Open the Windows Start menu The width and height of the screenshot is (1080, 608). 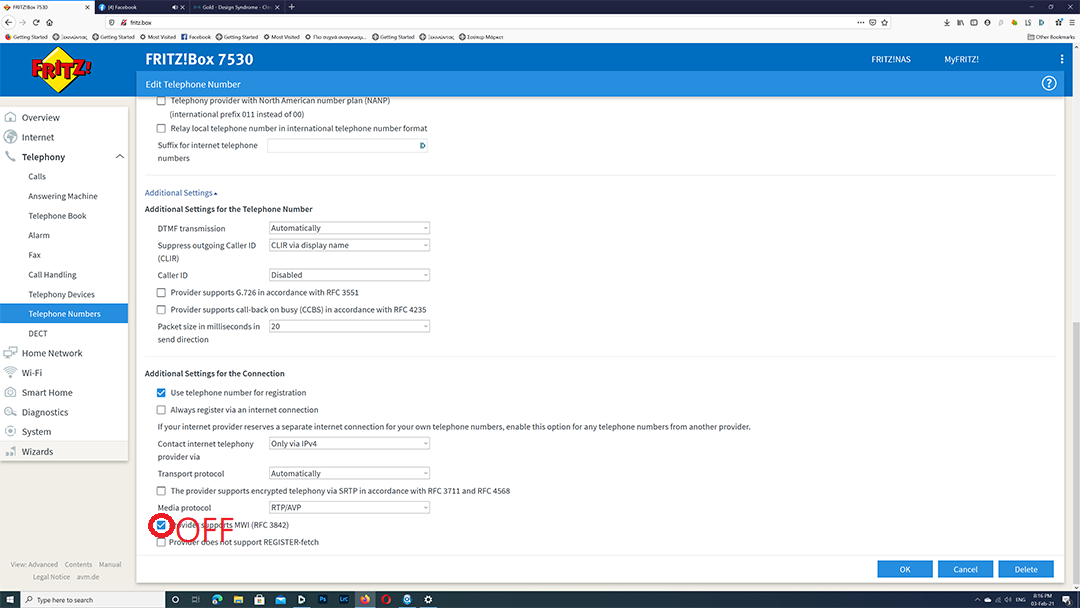(10, 599)
